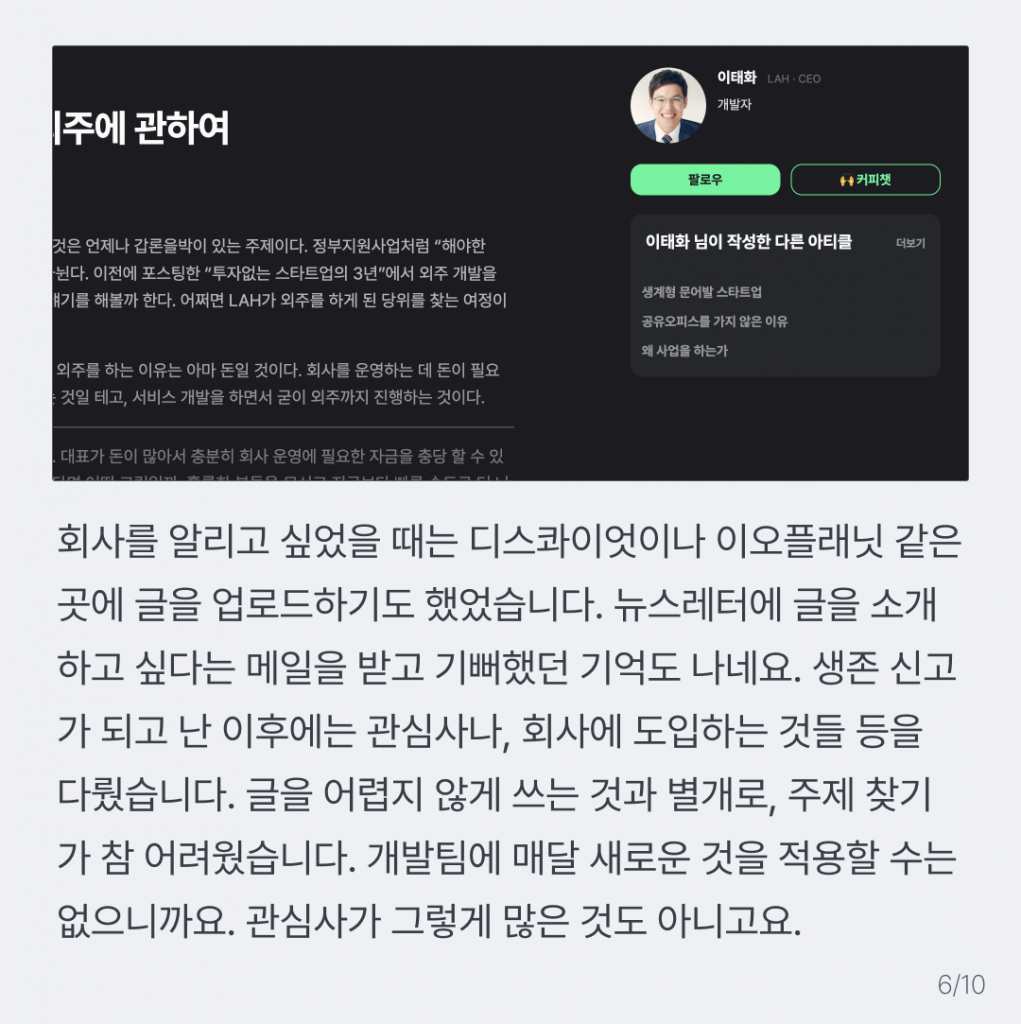This screenshot has height=1024, width=1021.
Task: Click the faded paragraph about 대표가 돈이 많아서
Action: pos(280,463)
